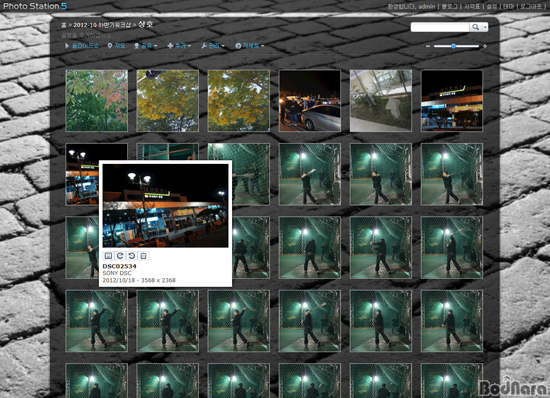Viewport: 550px width, 398px height.
Task: Delete DSC02534 with the trash icon
Action: coord(143,256)
